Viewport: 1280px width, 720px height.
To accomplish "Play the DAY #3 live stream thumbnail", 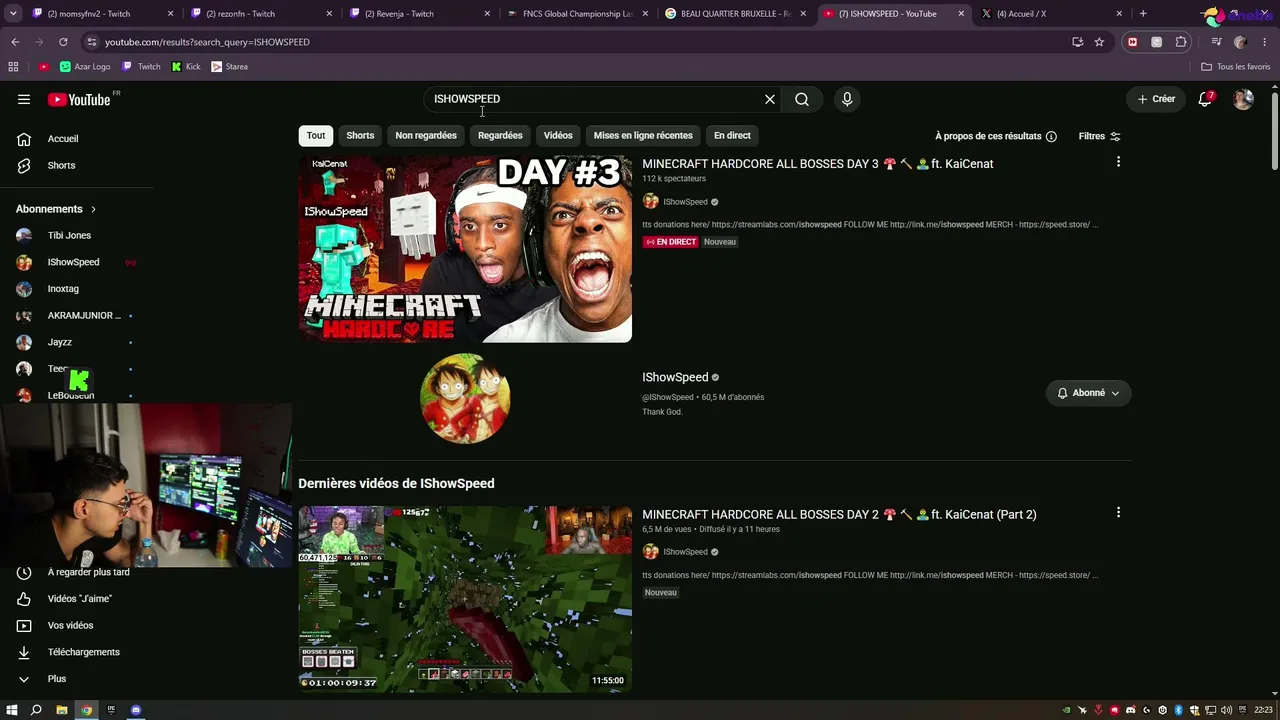I will point(465,249).
